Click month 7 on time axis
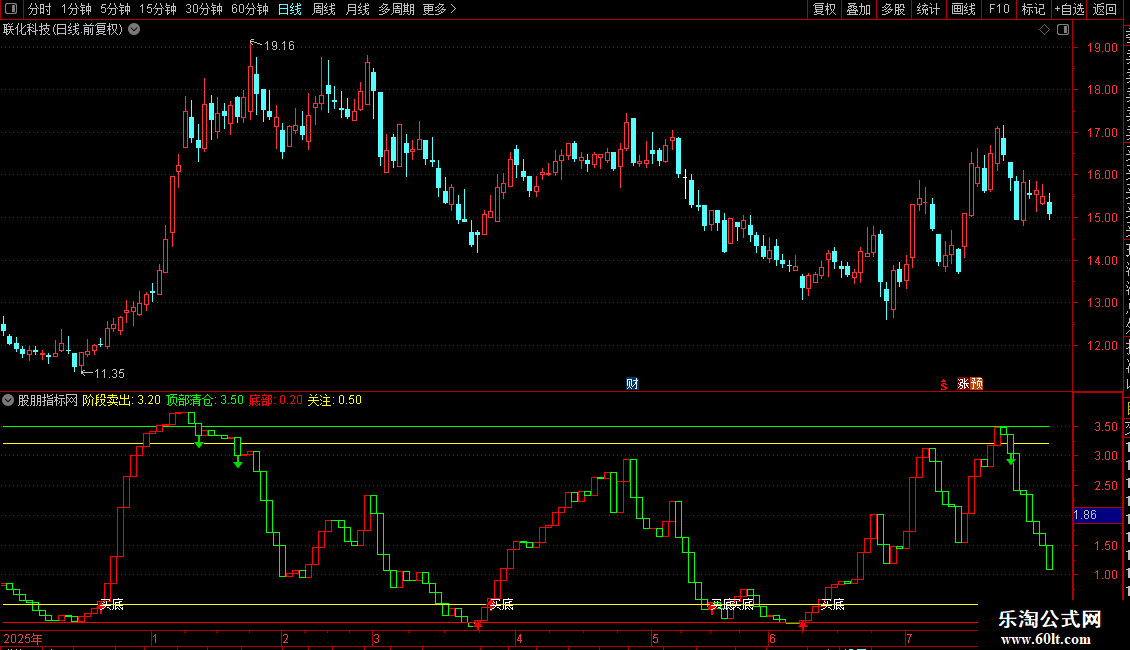The image size is (1130, 650). tap(909, 638)
